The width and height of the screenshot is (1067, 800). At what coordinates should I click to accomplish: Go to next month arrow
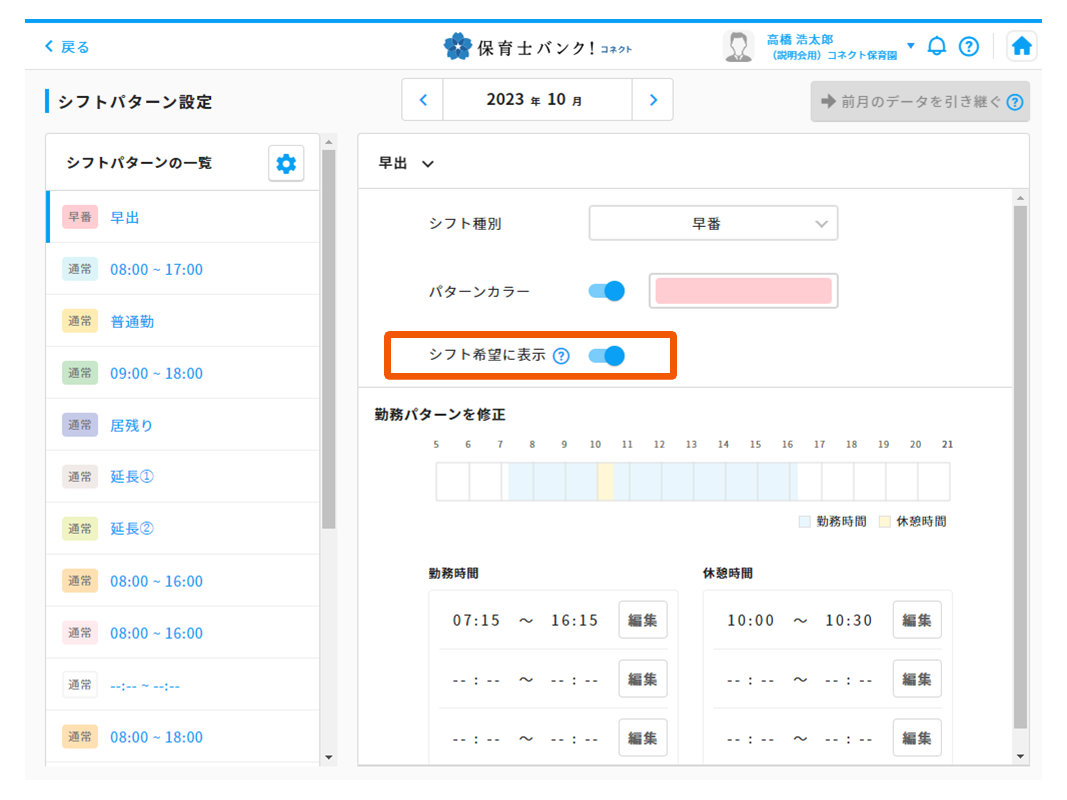[x=653, y=100]
